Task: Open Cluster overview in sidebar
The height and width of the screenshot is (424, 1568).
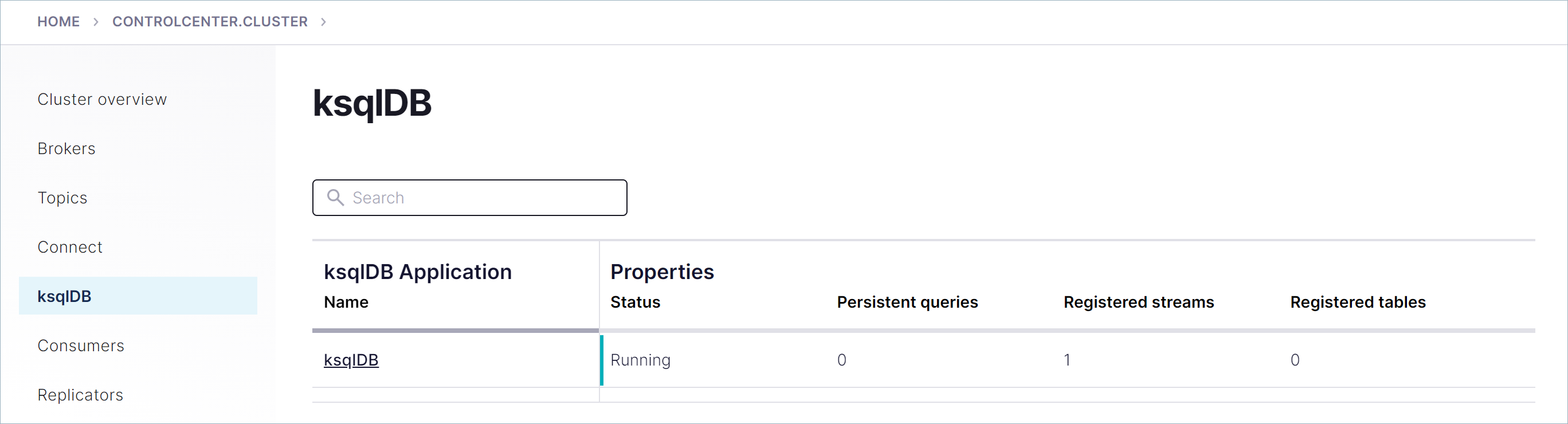Action: click(101, 99)
